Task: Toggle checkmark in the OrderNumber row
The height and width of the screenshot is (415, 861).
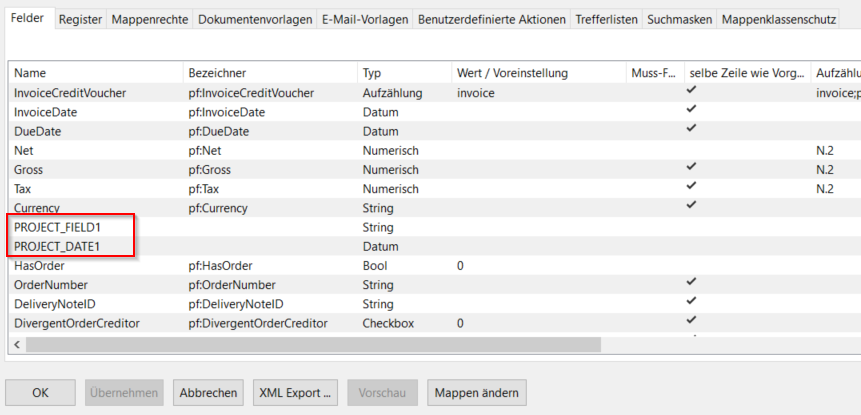Action: point(691,283)
